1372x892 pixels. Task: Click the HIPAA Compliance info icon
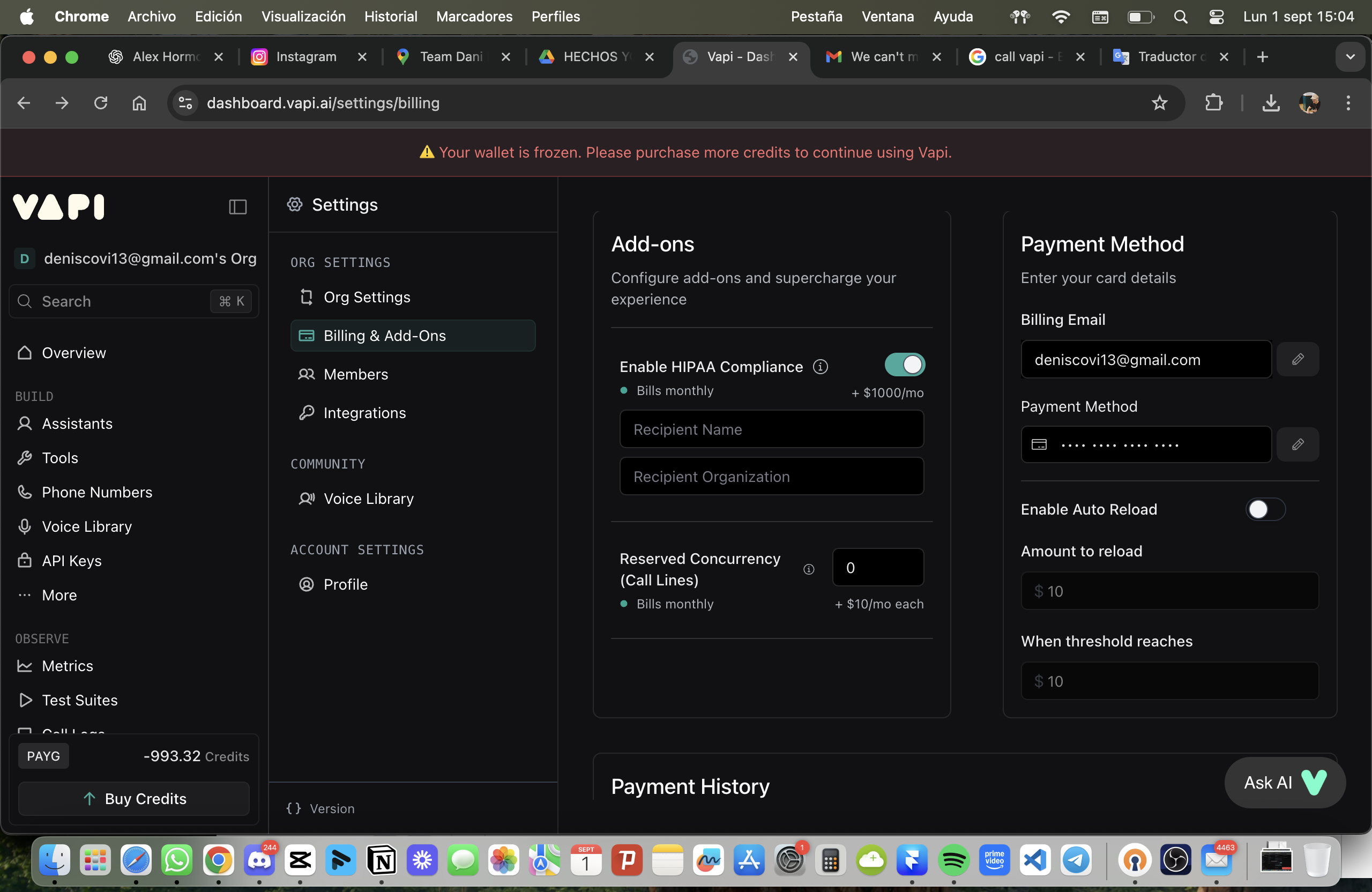(x=820, y=367)
